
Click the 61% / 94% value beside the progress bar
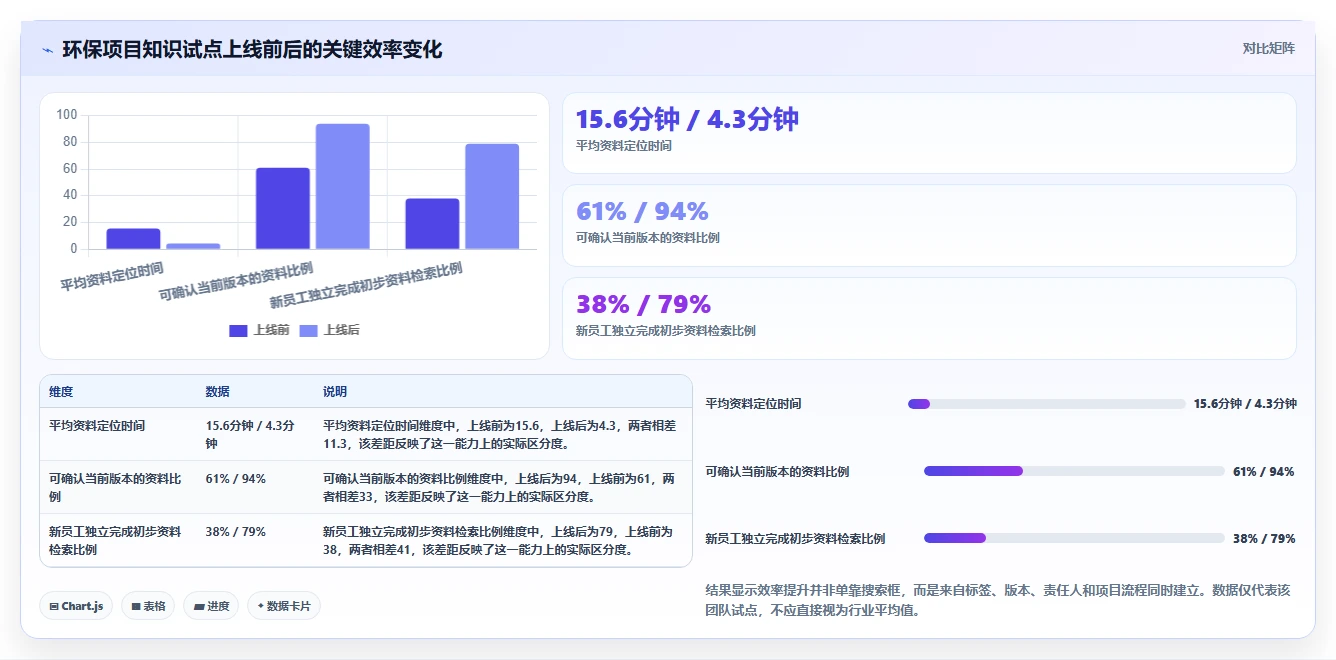click(x=1264, y=471)
